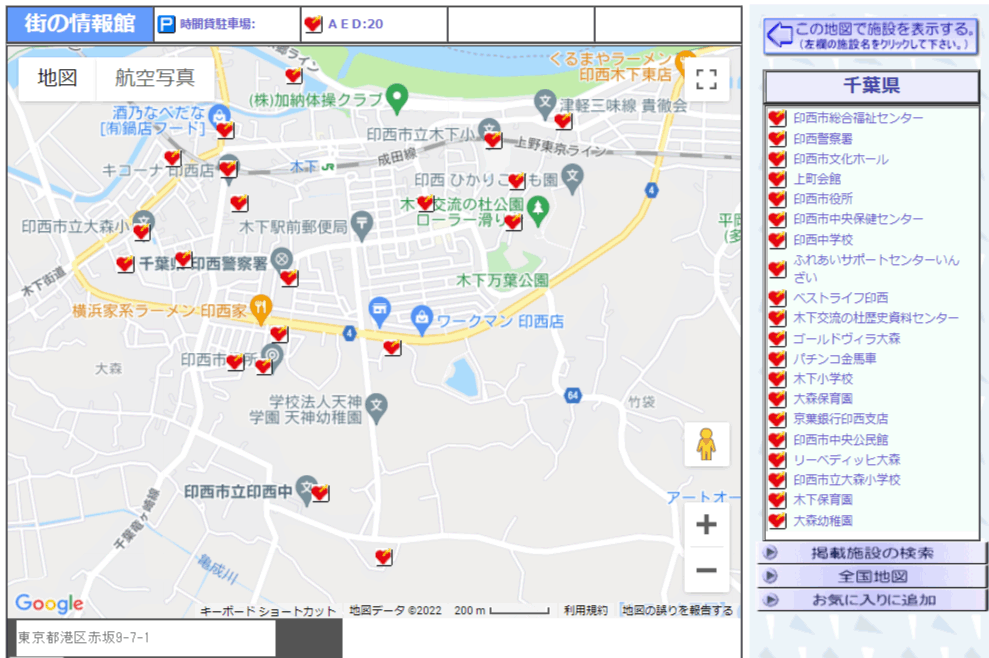Click ふれあいサポートセンターいんざい list entry
This screenshot has height=658, width=989.
coord(876,268)
